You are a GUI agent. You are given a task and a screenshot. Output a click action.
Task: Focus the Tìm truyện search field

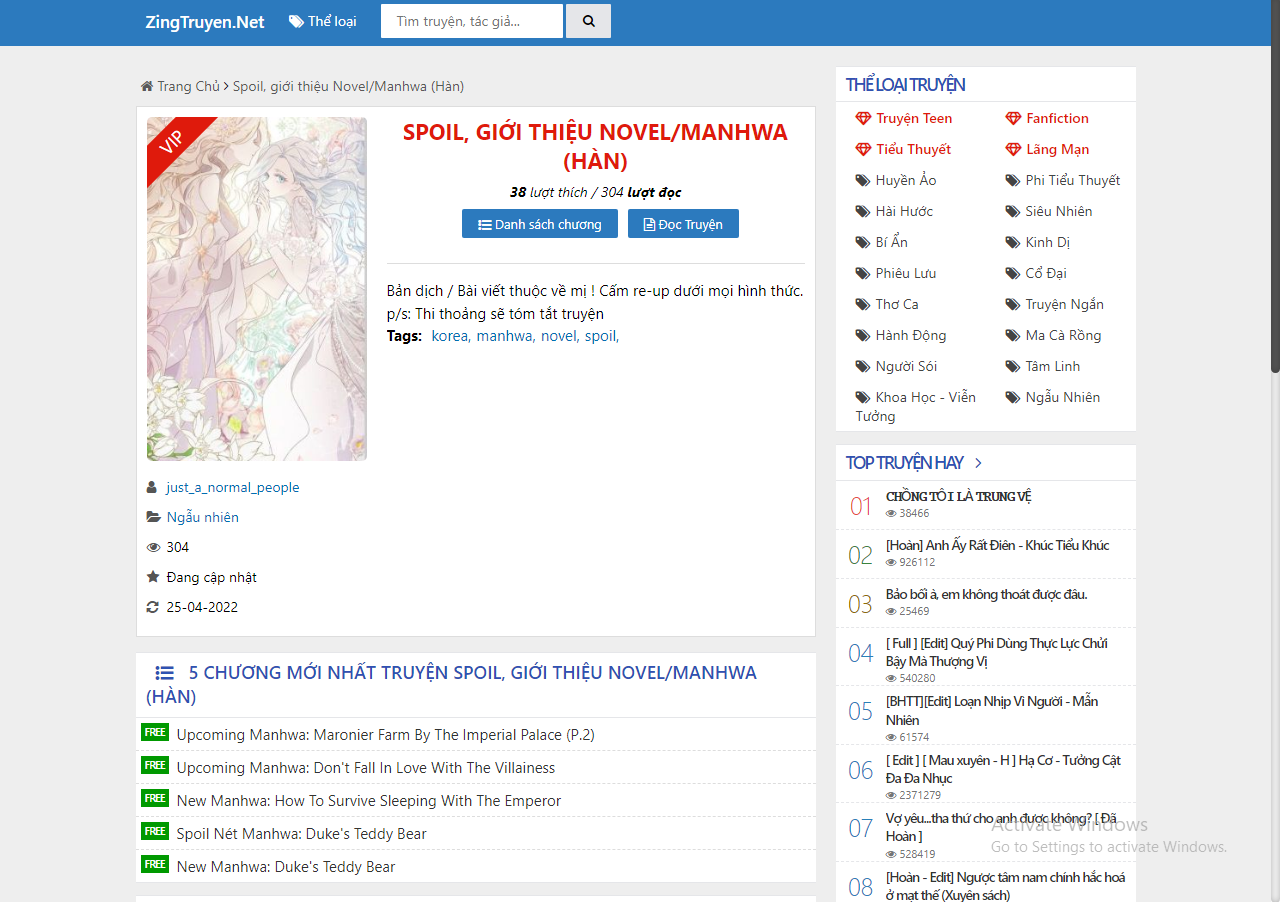[x=471, y=21]
